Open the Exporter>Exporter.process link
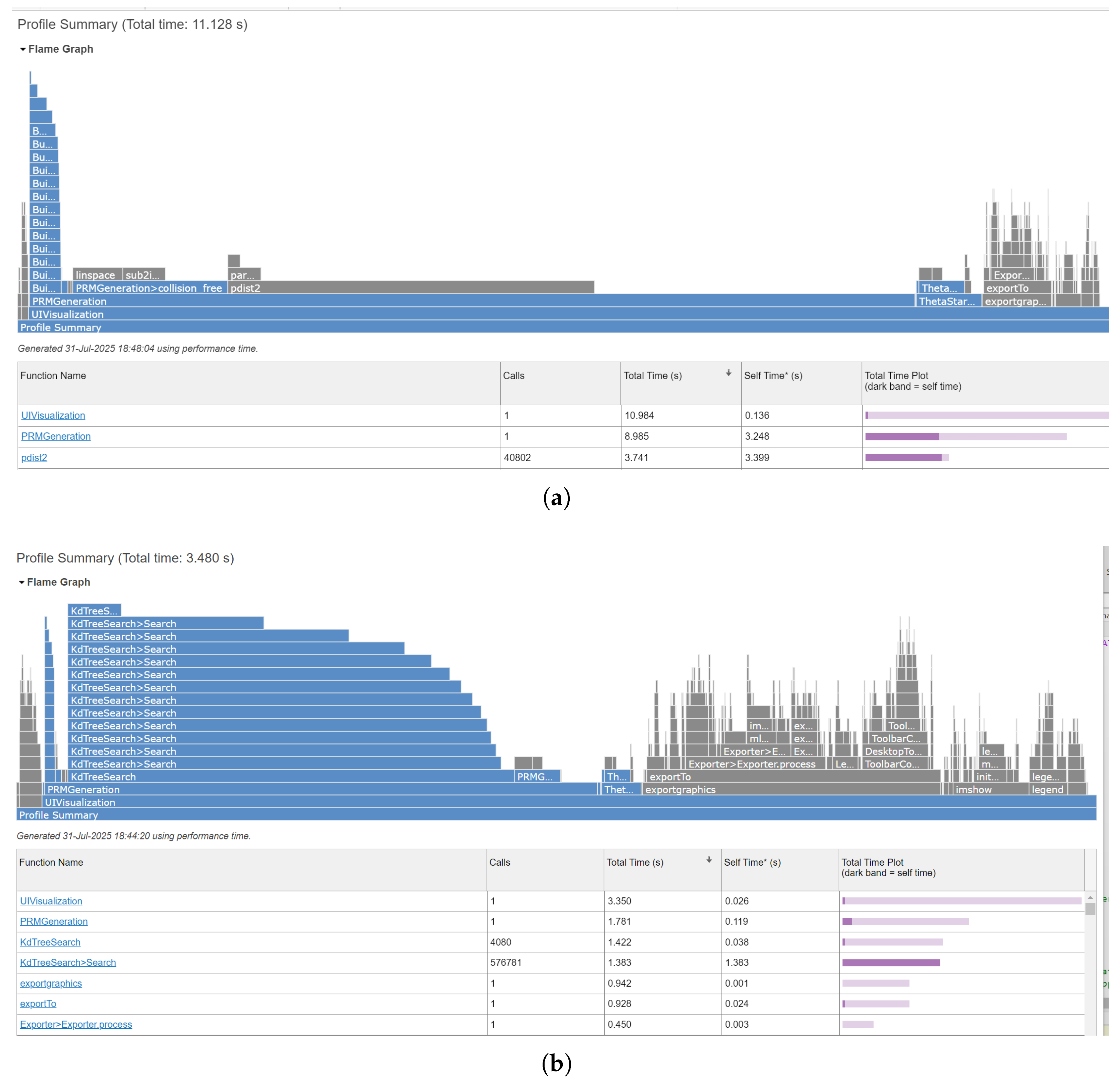1120x1086 pixels. [76, 1024]
